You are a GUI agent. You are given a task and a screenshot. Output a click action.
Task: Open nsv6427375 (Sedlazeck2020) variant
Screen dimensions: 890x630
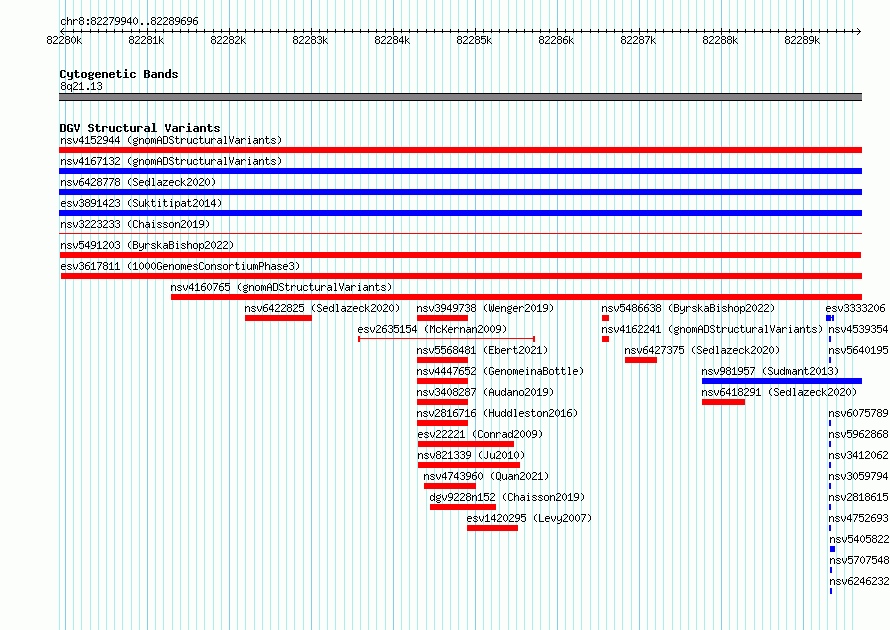[702, 350]
